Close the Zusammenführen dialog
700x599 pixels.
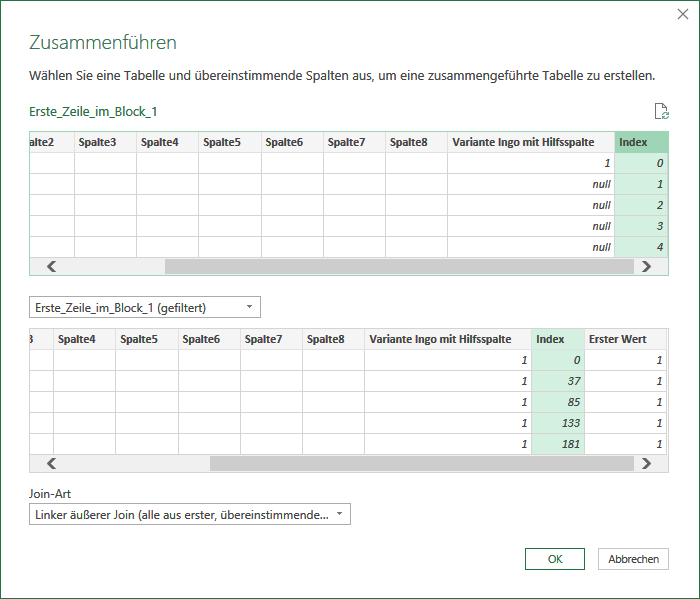point(683,14)
